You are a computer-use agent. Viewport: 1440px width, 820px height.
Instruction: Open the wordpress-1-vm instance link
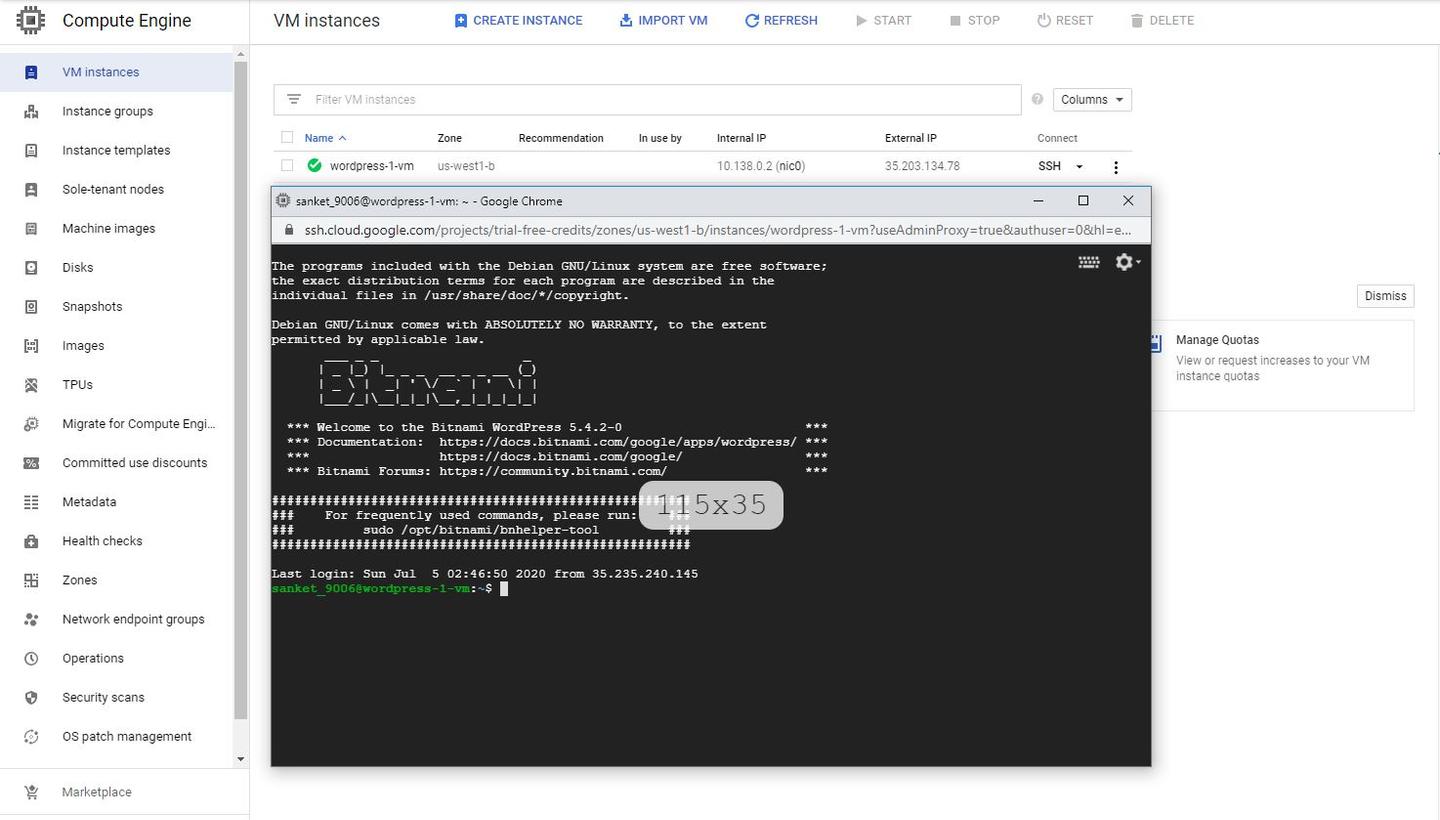point(372,166)
